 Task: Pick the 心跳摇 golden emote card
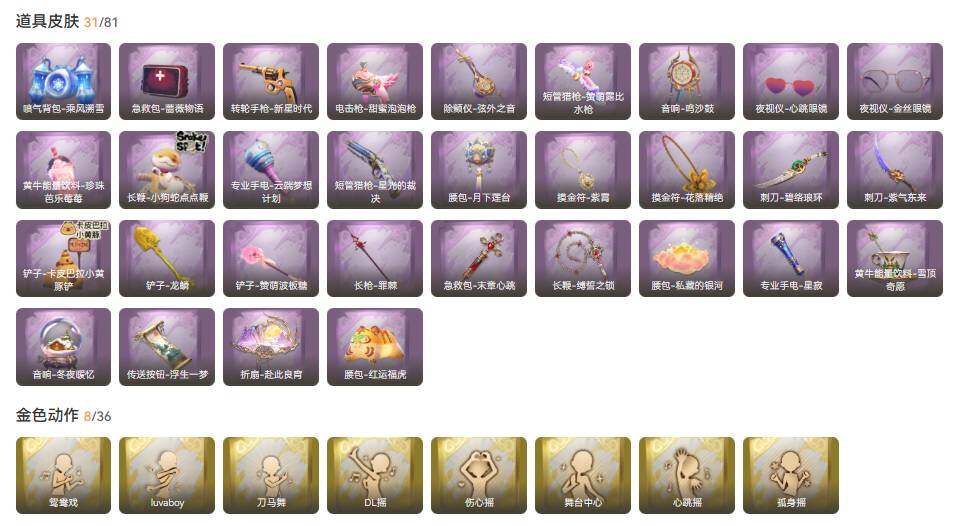coord(687,475)
